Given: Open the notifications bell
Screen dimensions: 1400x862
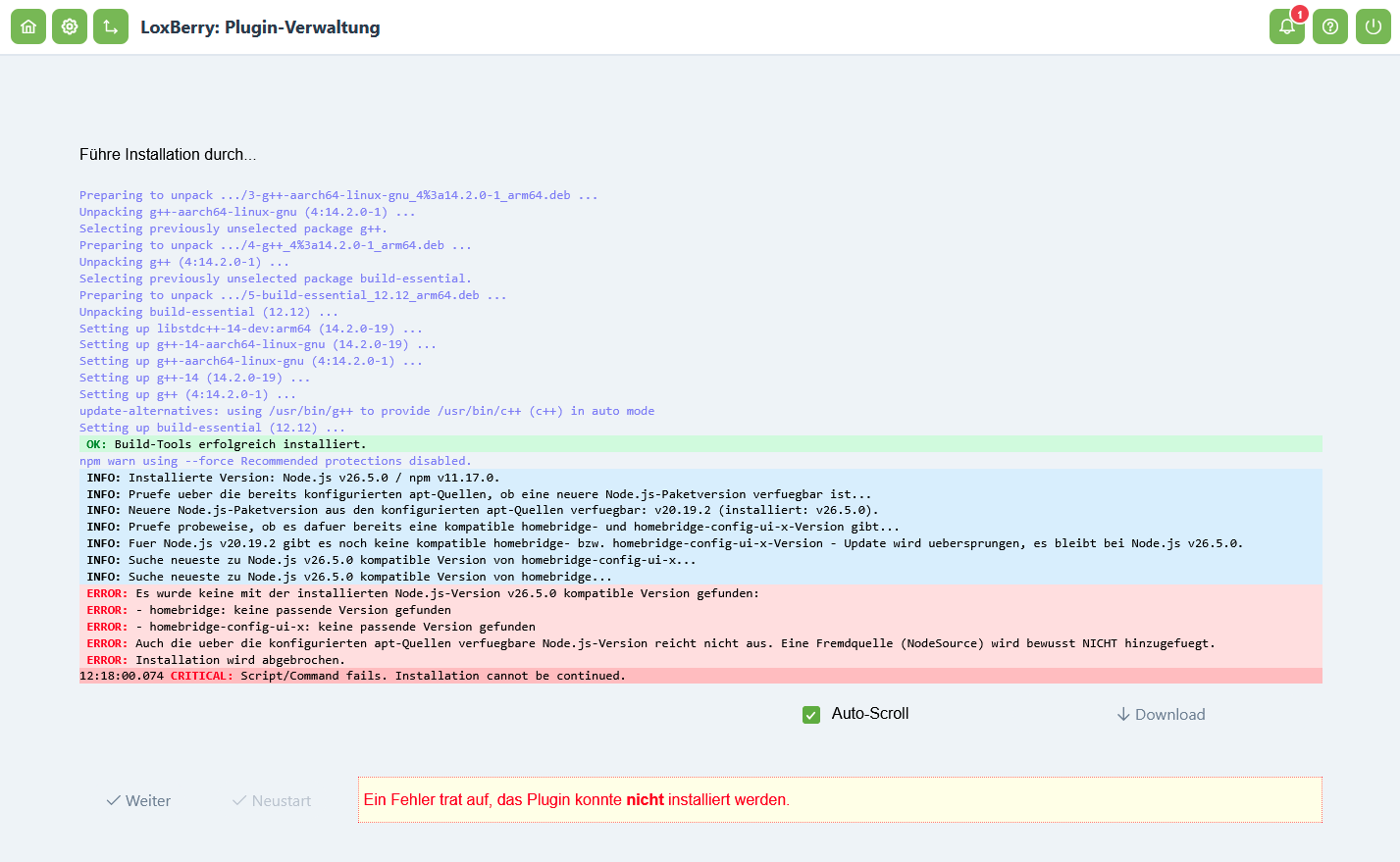Looking at the screenshot, I should point(1287,26).
